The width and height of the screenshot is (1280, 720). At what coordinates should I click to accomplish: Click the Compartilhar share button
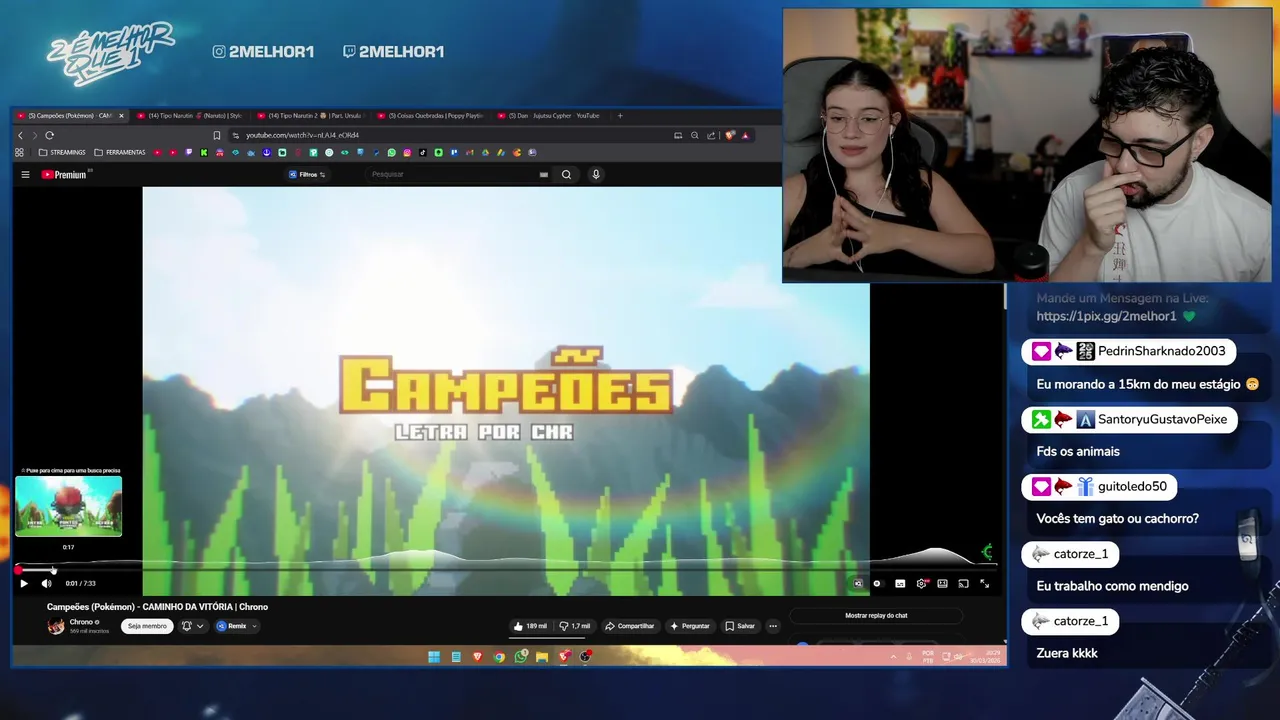[629, 626]
